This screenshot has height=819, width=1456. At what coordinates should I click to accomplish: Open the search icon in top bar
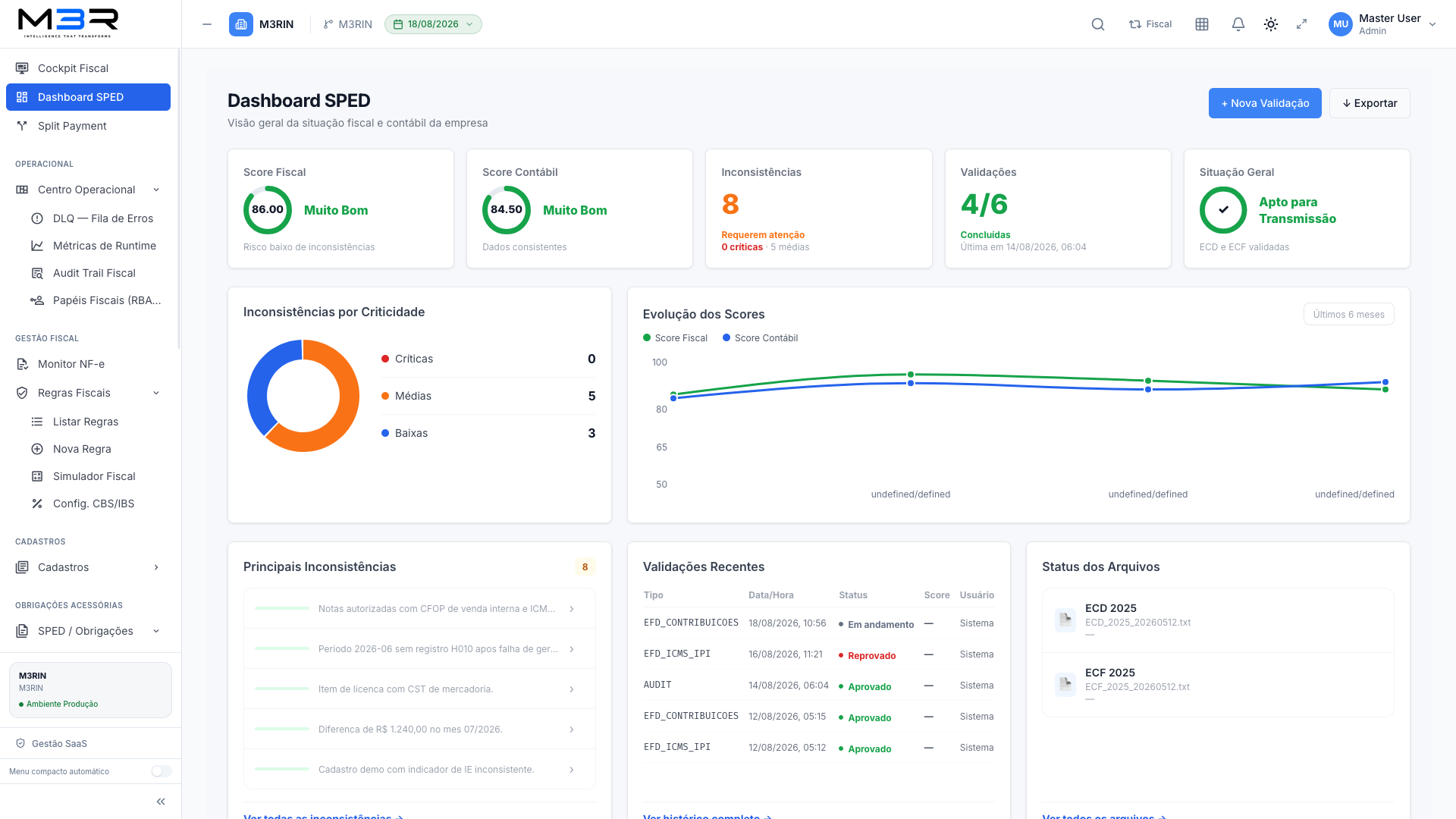tap(1097, 24)
